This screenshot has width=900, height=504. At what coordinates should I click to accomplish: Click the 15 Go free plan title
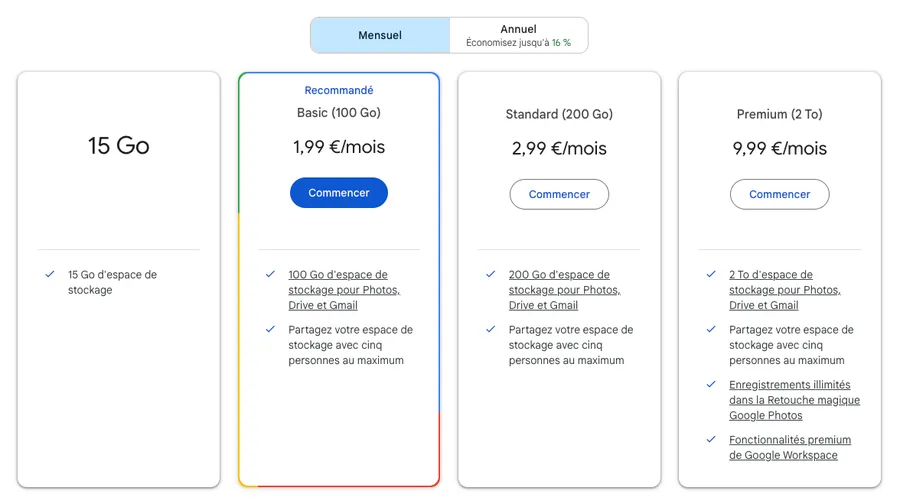point(118,146)
